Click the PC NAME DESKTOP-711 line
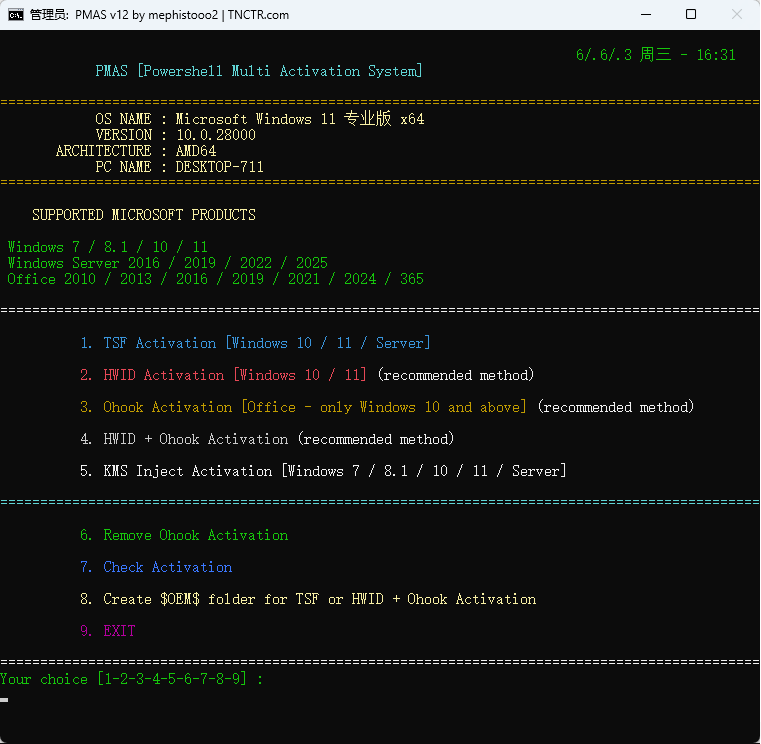 179,167
